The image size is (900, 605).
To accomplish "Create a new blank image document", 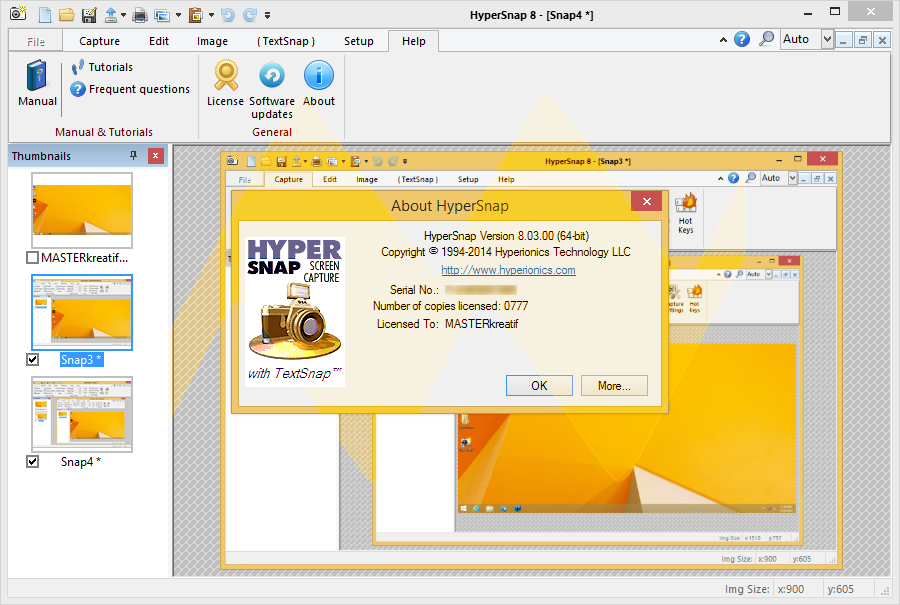I will (45, 15).
